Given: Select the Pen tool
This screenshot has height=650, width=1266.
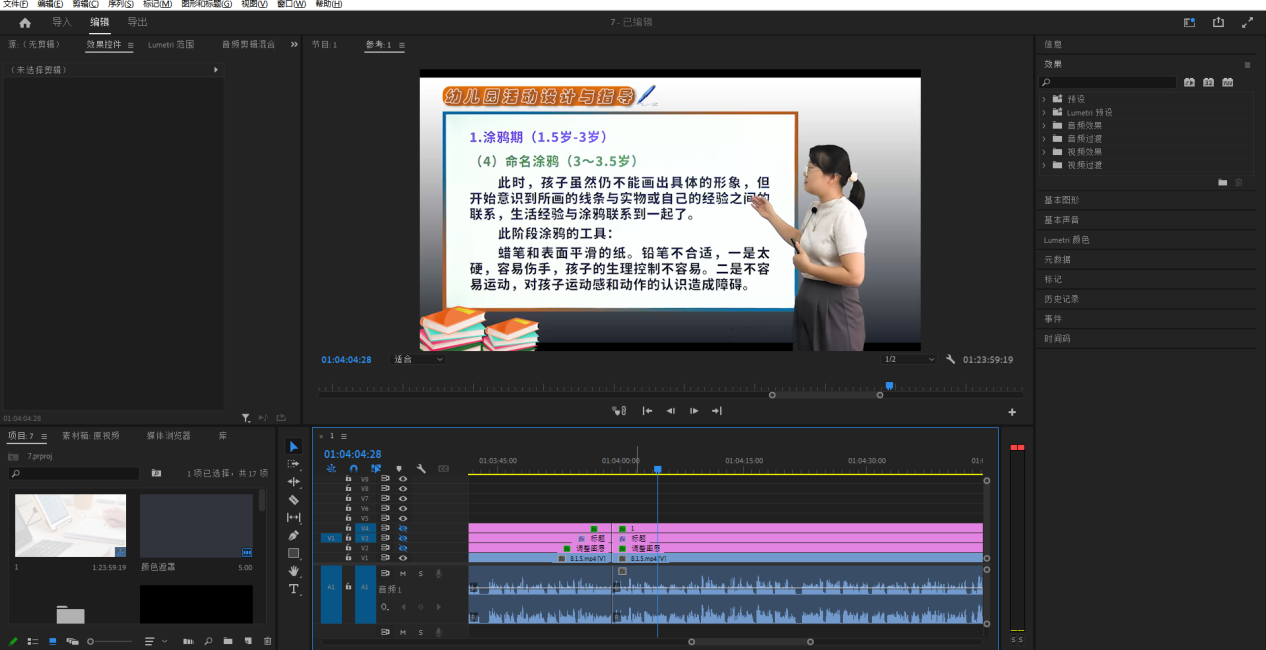Looking at the screenshot, I should coord(293,535).
